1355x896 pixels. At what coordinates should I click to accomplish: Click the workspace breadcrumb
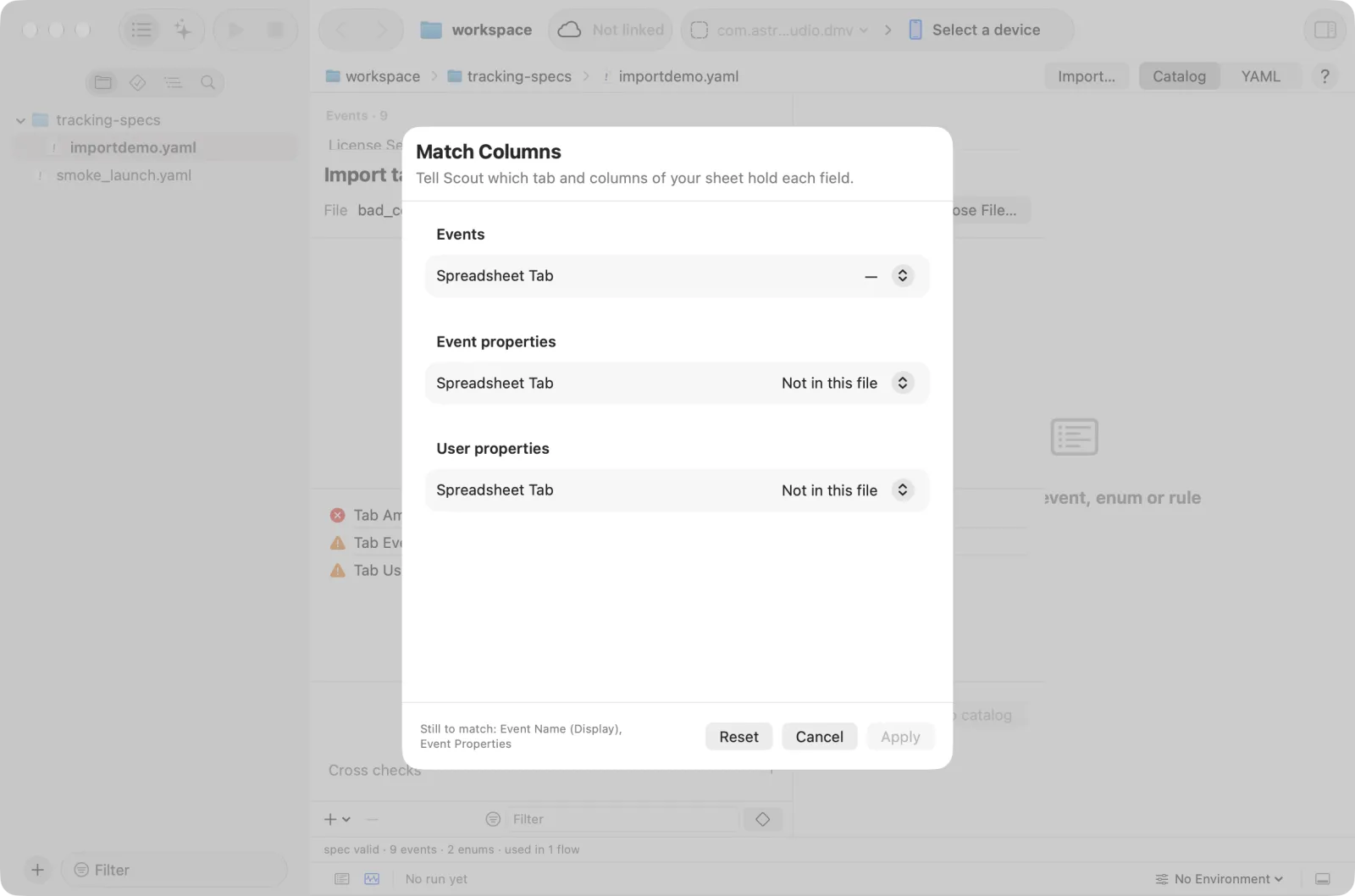(x=373, y=76)
